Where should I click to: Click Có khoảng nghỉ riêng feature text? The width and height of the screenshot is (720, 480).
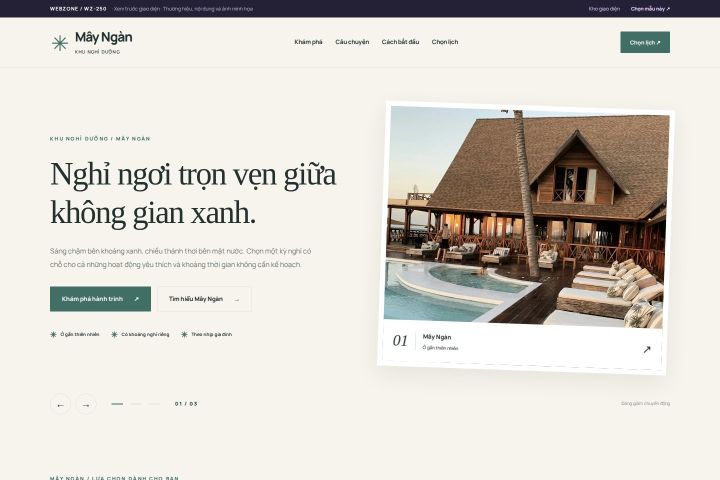coord(145,334)
